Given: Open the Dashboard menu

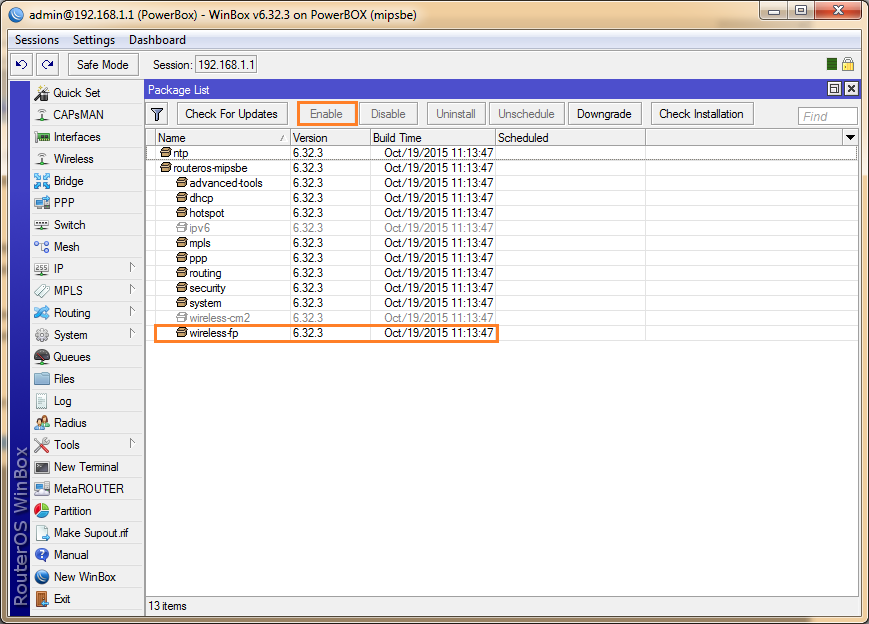Looking at the screenshot, I should click(x=157, y=40).
